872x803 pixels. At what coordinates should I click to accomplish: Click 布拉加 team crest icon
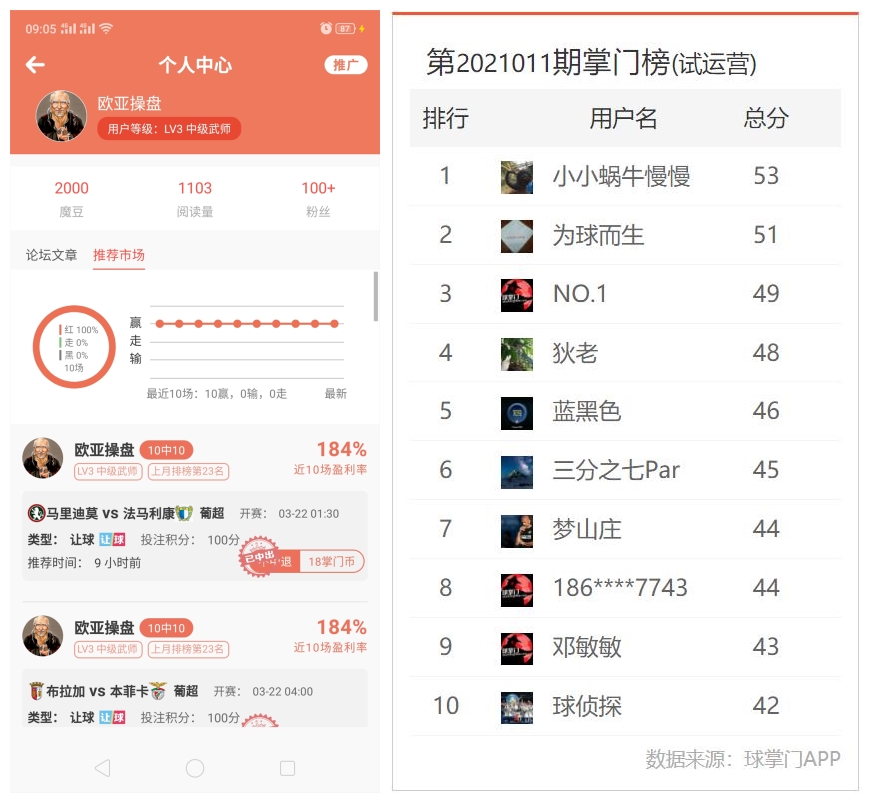tap(36, 691)
